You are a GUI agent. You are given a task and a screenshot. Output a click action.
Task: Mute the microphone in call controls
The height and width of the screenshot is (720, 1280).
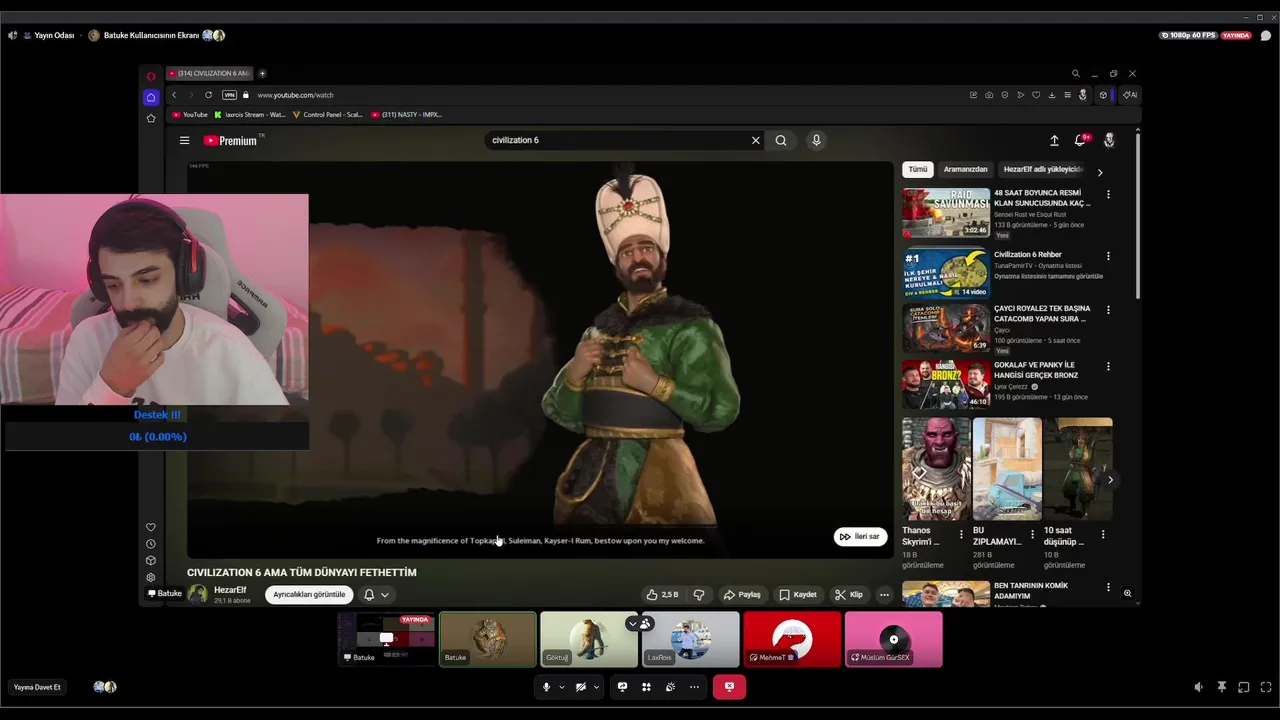[546, 687]
